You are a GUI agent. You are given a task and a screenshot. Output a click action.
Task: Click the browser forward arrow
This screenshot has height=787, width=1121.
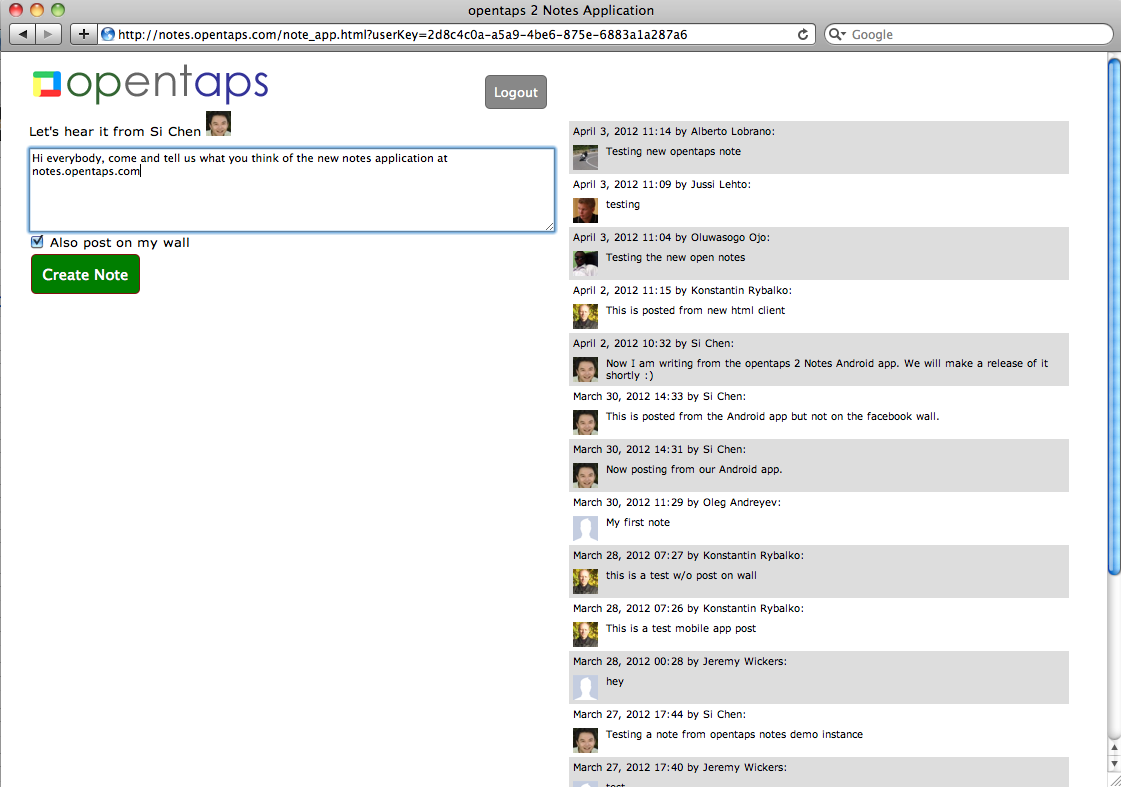[x=49, y=34]
